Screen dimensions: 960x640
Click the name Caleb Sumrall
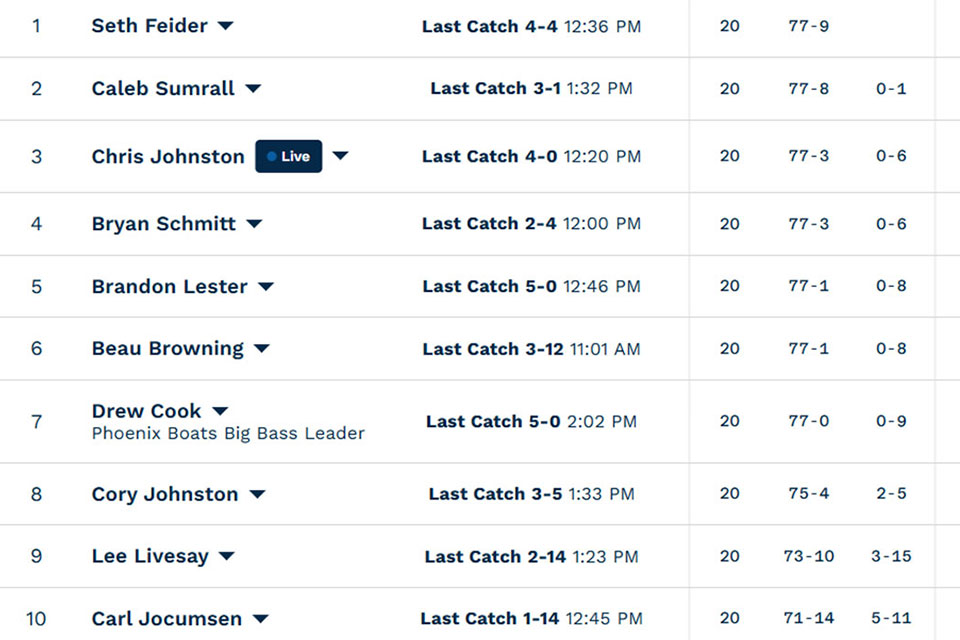(x=163, y=88)
